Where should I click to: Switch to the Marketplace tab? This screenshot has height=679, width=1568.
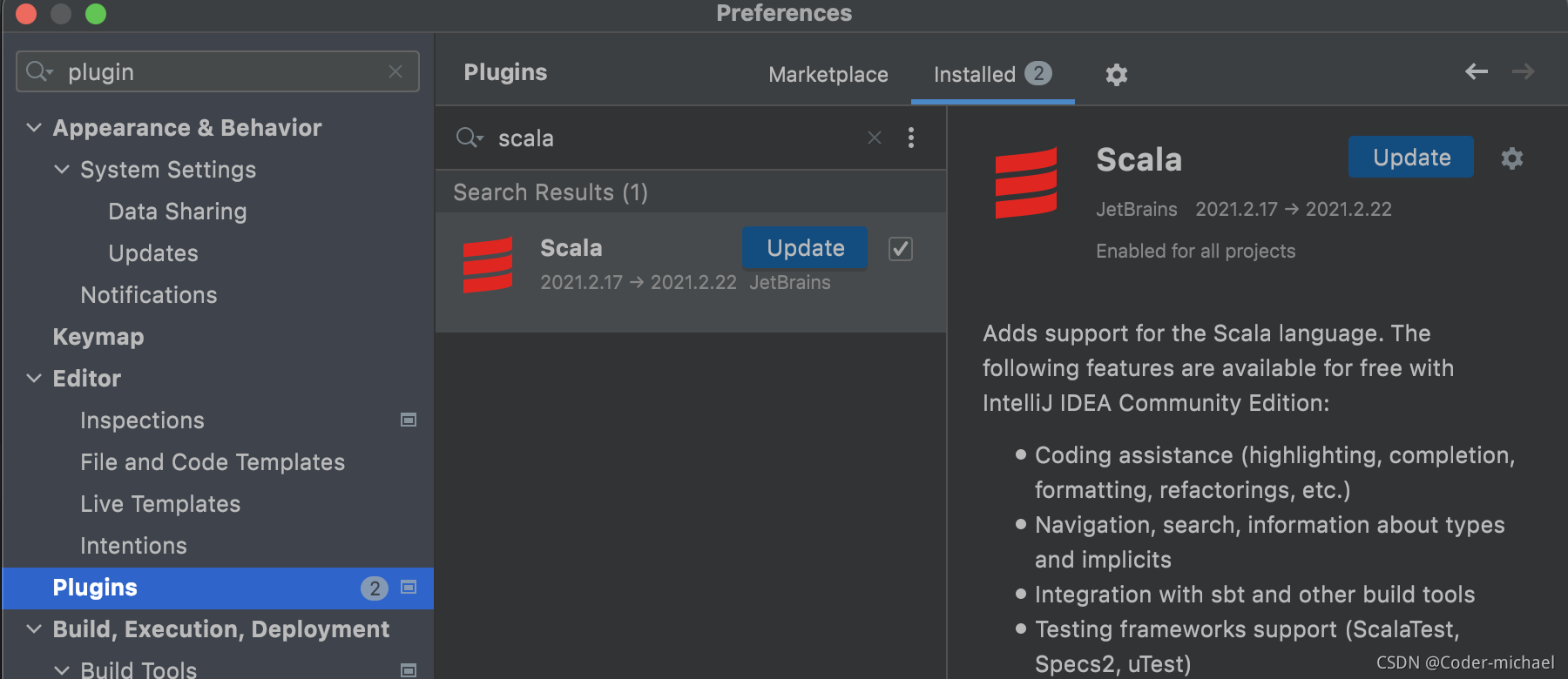click(x=828, y=75)
